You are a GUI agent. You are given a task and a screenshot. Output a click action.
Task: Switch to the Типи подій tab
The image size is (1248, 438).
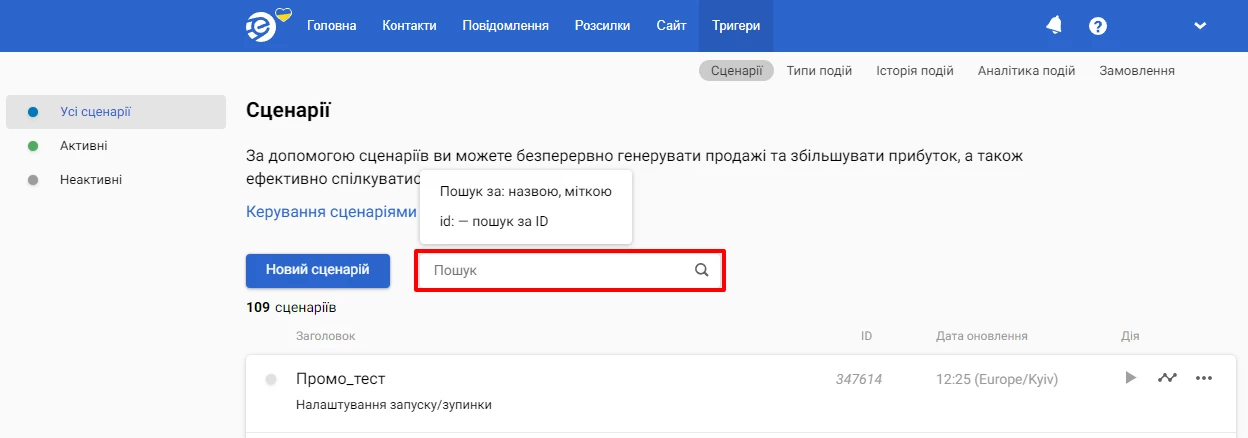(x=819, y=71)
